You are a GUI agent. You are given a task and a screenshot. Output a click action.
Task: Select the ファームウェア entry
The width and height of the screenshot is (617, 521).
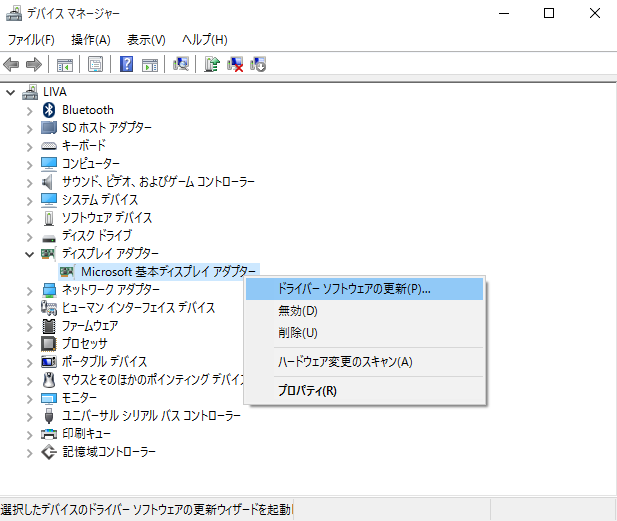coord(90,325)
